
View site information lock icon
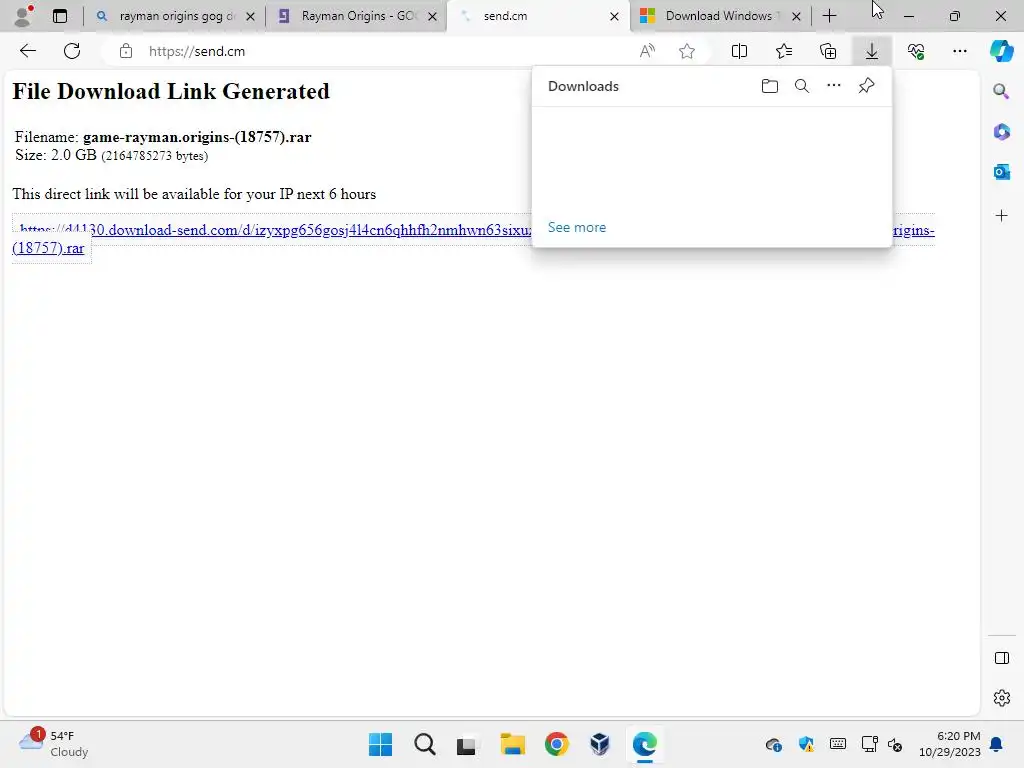pyautogui.click(x=126, y=51)
